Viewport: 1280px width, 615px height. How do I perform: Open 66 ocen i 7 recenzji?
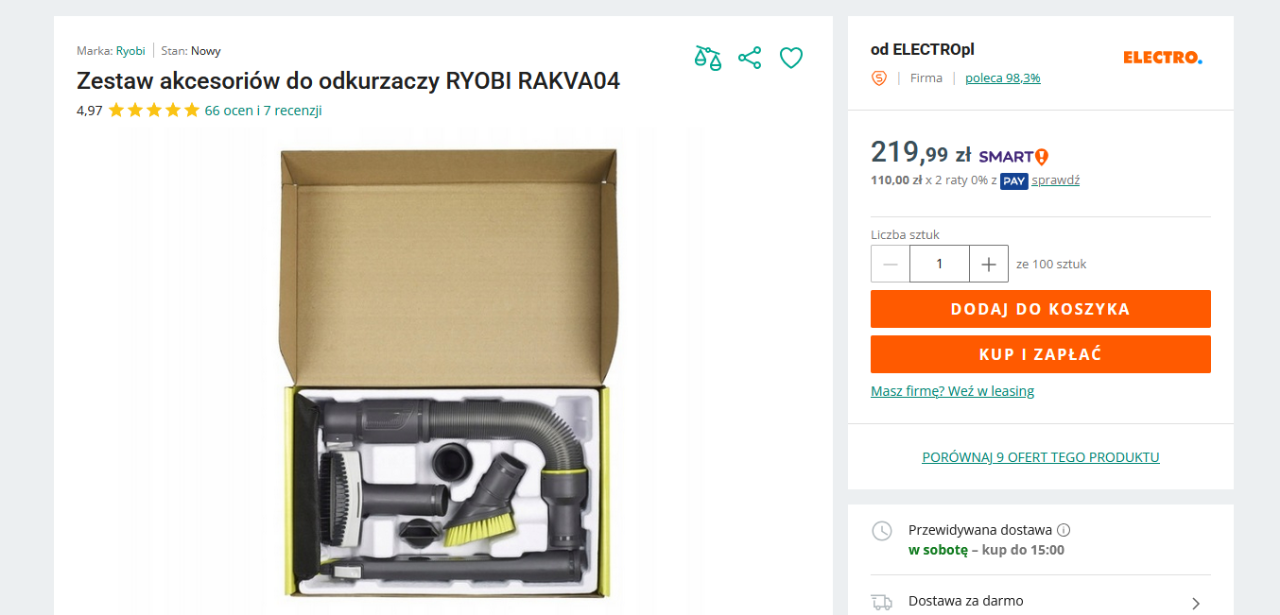coord(263,111)
